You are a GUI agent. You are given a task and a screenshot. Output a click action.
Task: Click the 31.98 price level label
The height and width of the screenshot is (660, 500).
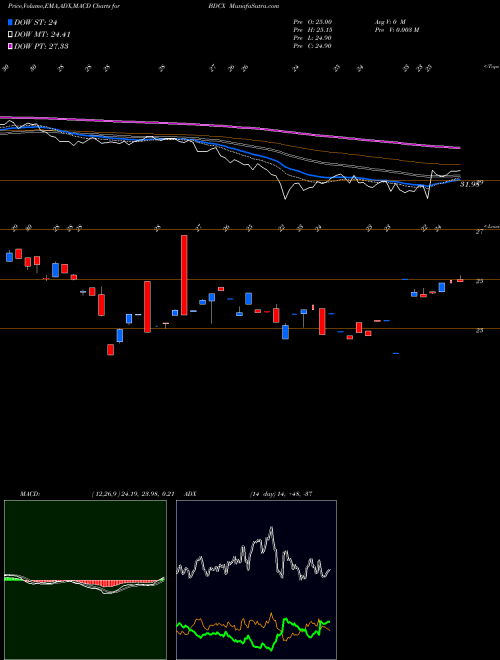(x=471, y=184)
